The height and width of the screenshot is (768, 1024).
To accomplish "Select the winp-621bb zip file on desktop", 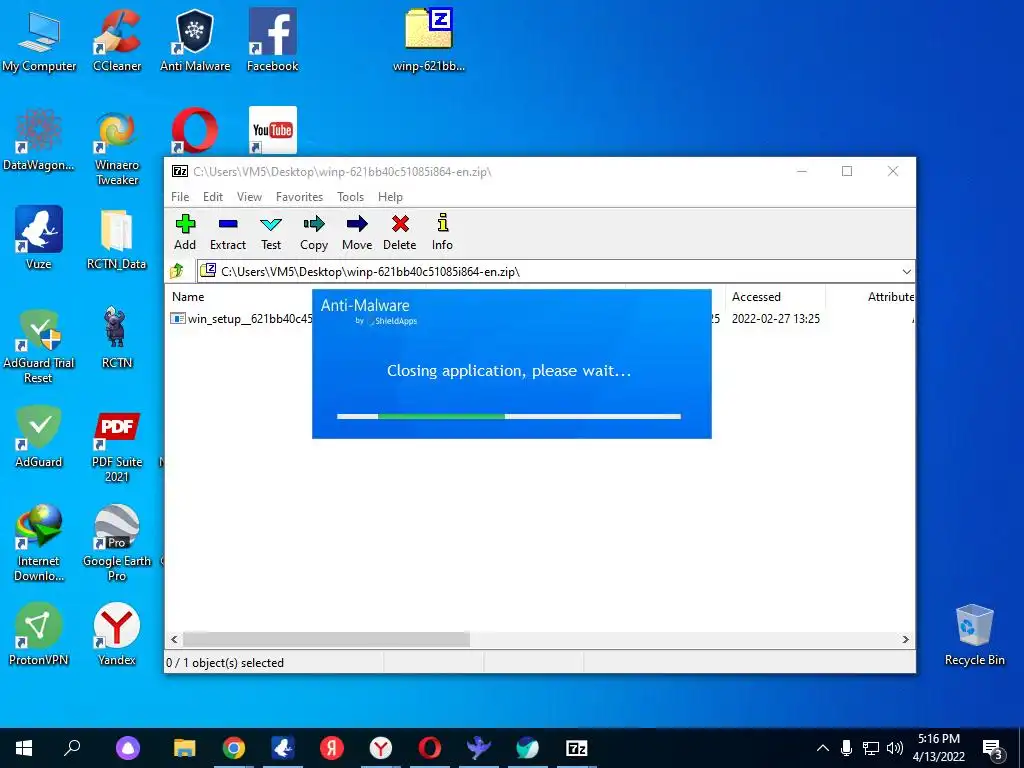I will tap(428, 40).
